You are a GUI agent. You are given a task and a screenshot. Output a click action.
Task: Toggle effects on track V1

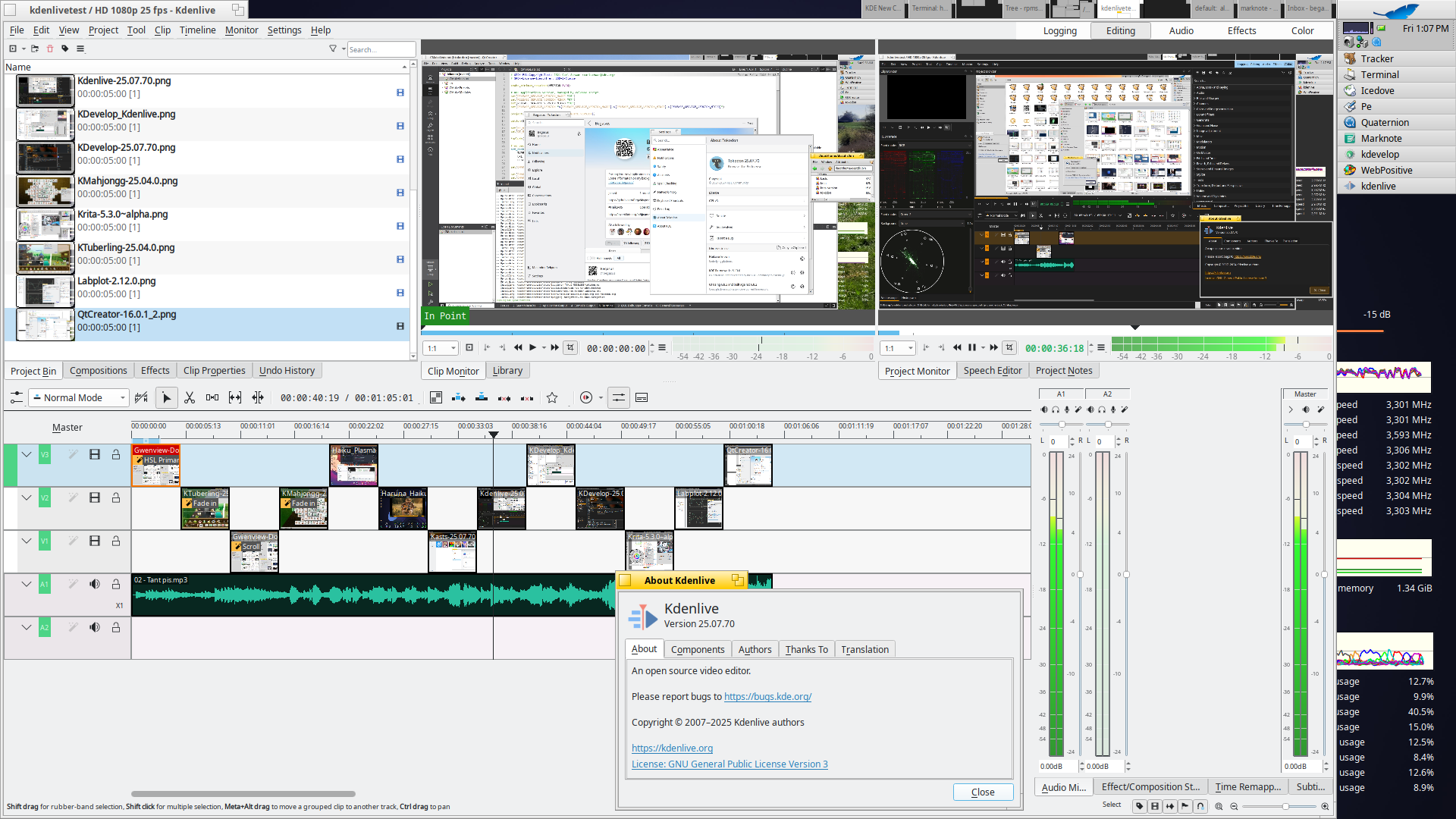coord(73,541)
